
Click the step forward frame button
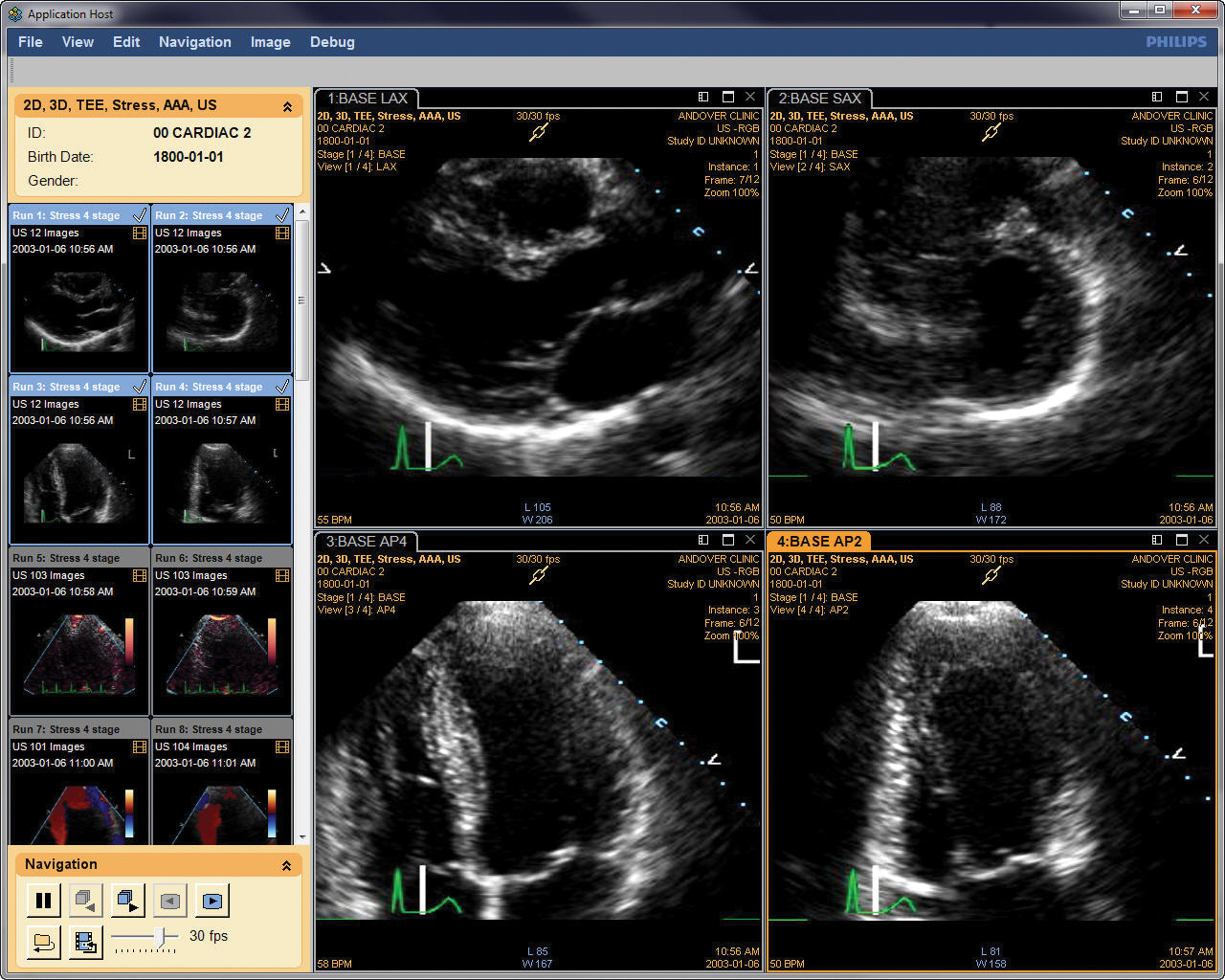point(212,901)
